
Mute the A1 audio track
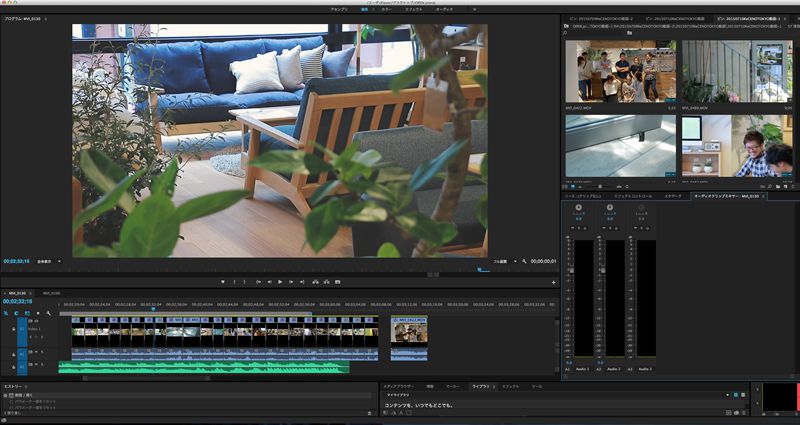(36, 352)
